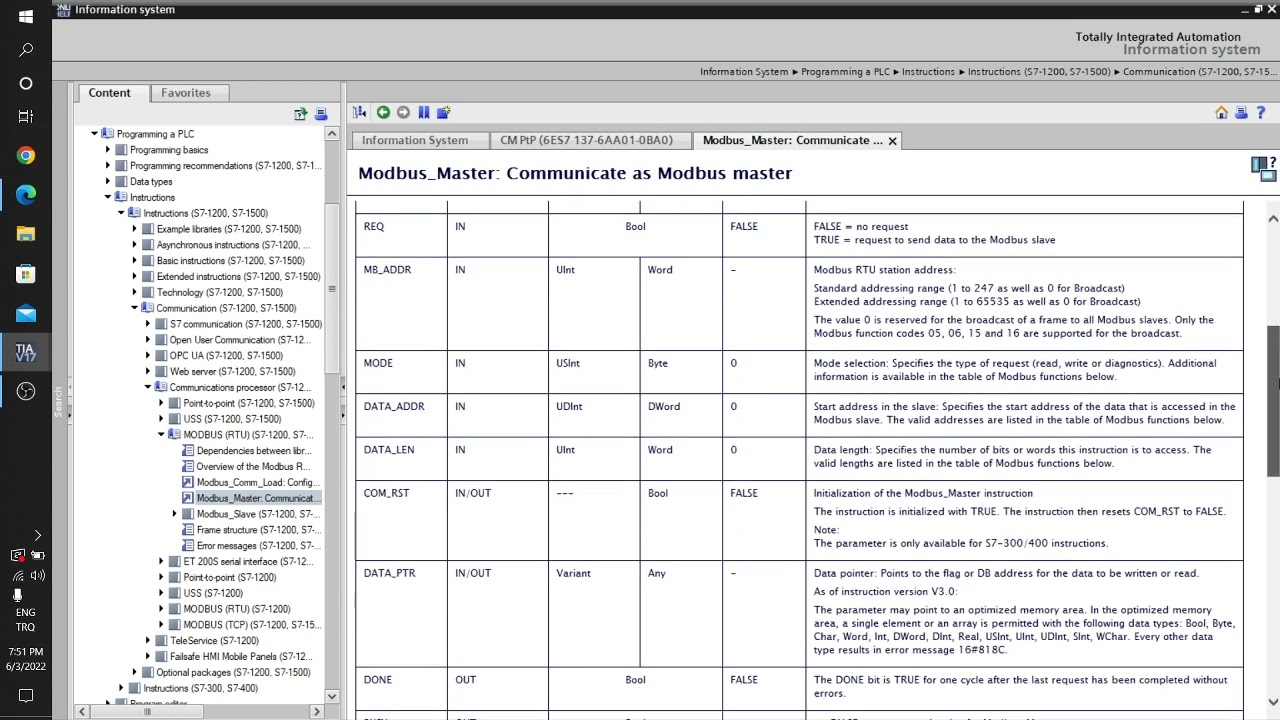
Task: Click the gray Forward navigation arrow
Action: (403, 113)
